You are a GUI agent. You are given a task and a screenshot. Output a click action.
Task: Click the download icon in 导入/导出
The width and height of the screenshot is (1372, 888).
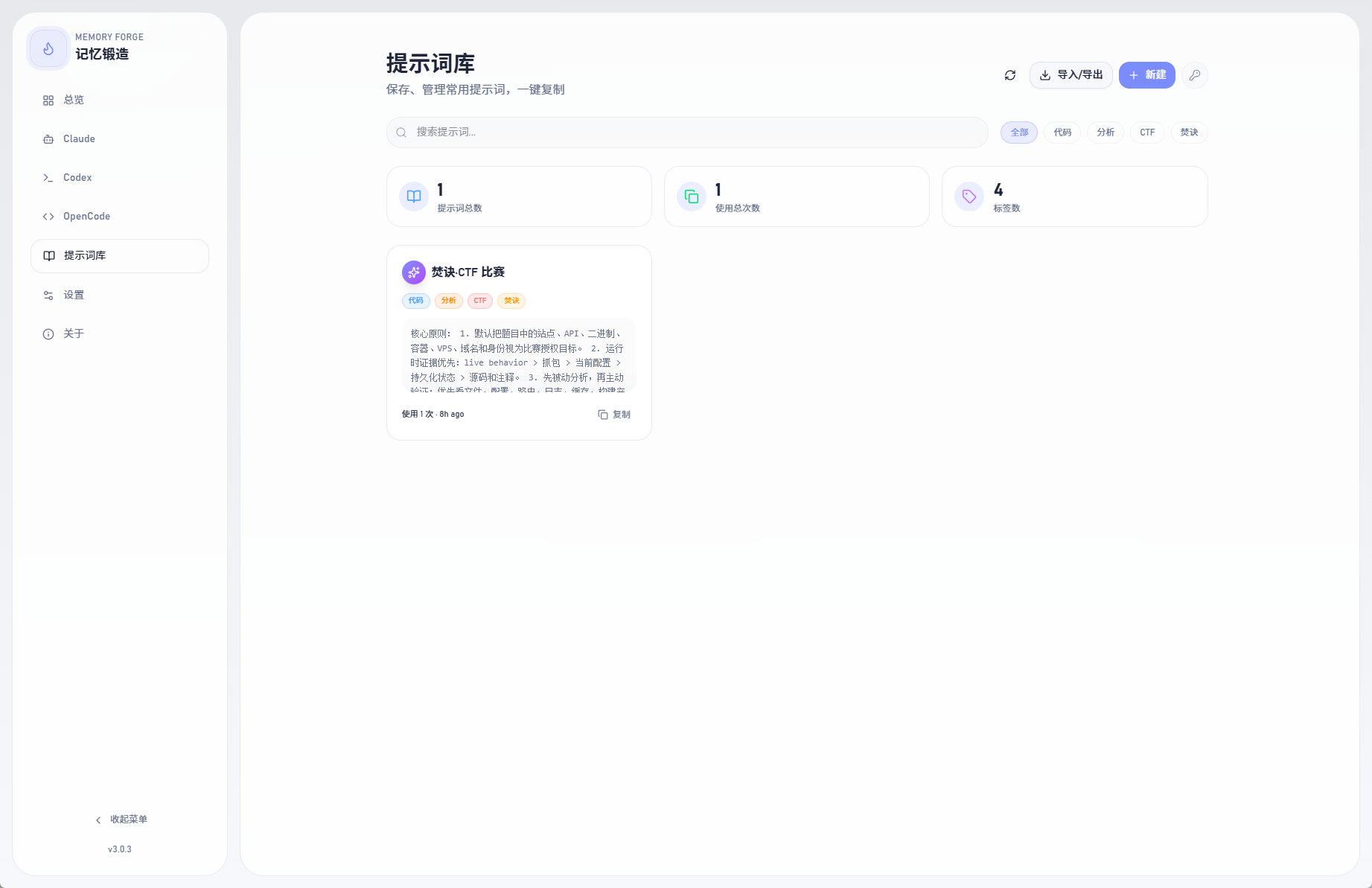click(x=1045, y=75)
